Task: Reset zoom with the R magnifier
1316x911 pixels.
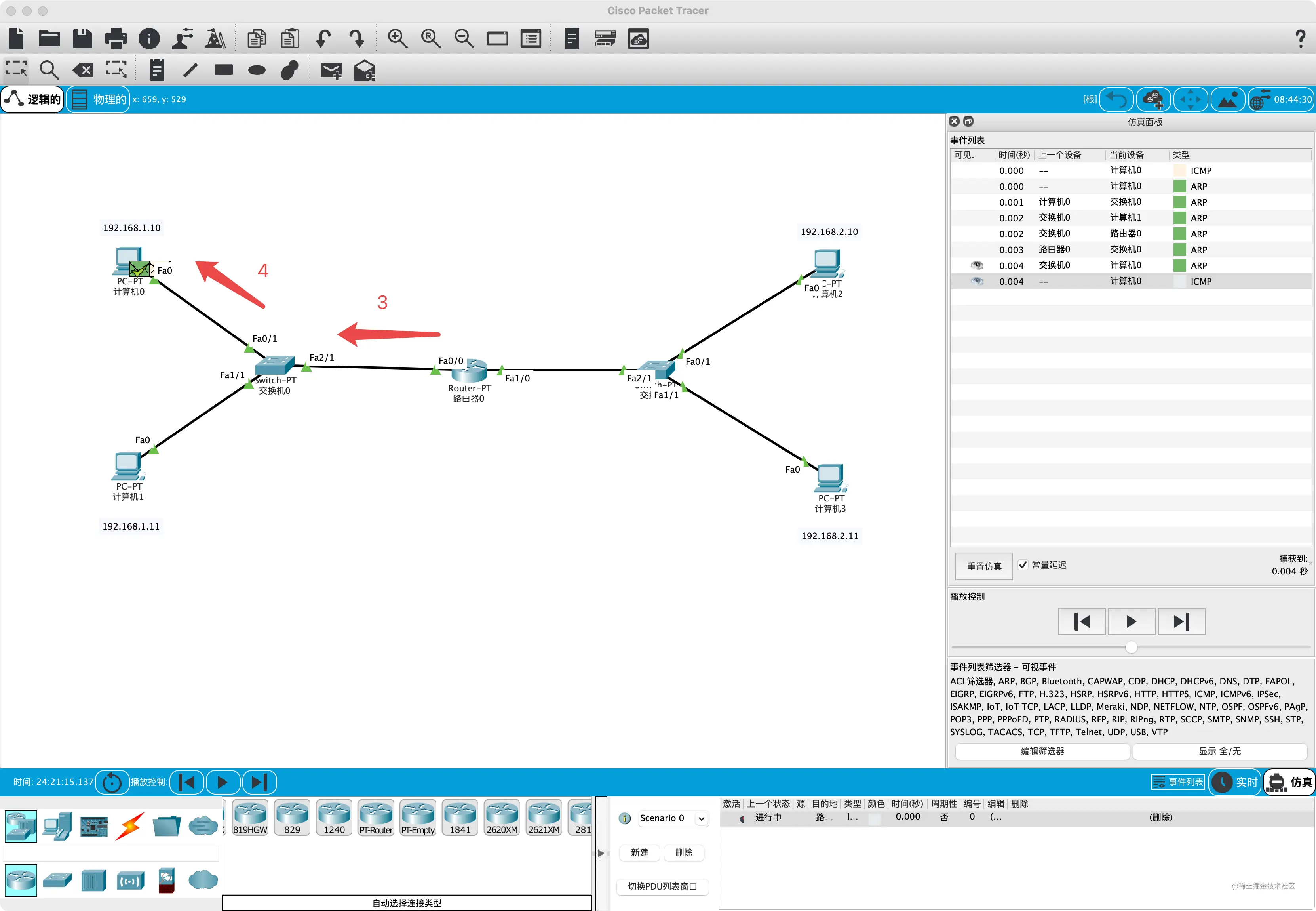Action: pyautogui.click(x=431, y=38)
